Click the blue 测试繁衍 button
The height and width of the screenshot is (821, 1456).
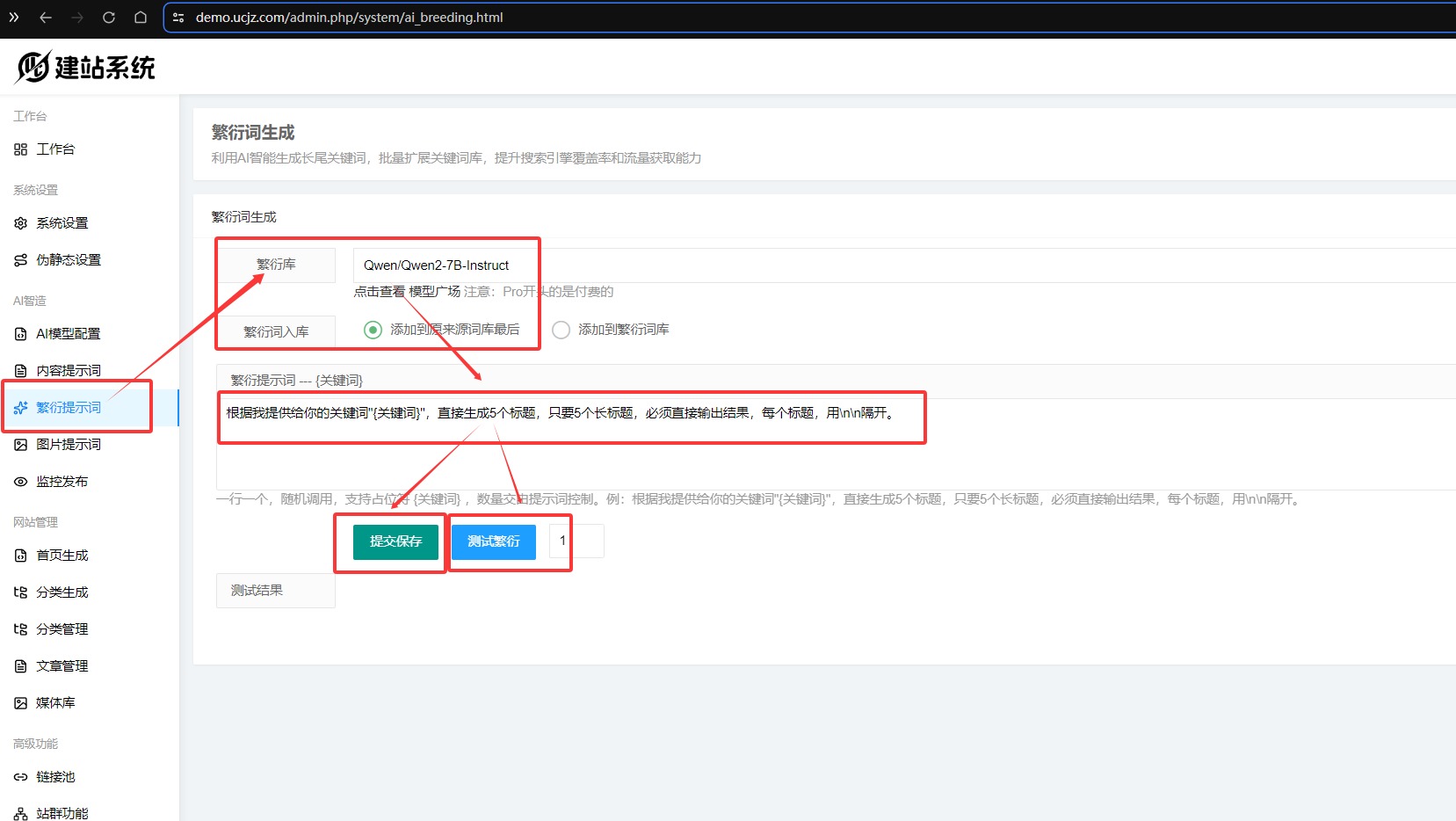(493, 541)
